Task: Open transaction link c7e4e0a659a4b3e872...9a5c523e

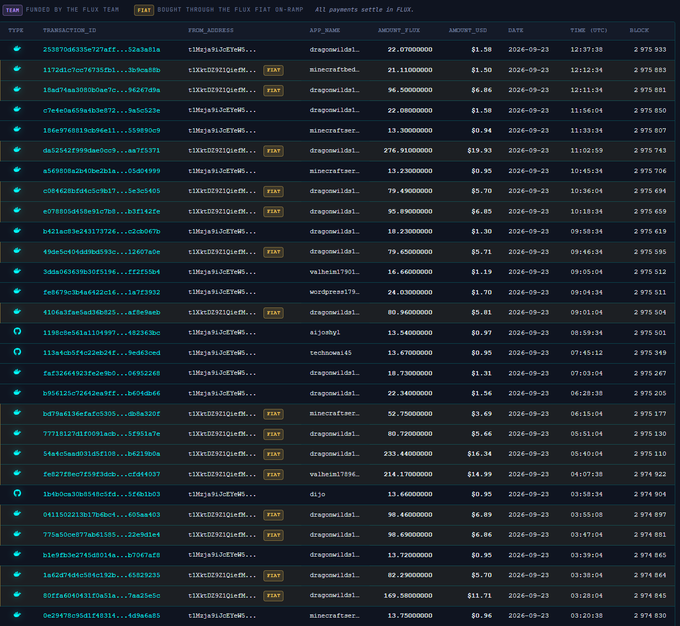Action: point(101,111)
